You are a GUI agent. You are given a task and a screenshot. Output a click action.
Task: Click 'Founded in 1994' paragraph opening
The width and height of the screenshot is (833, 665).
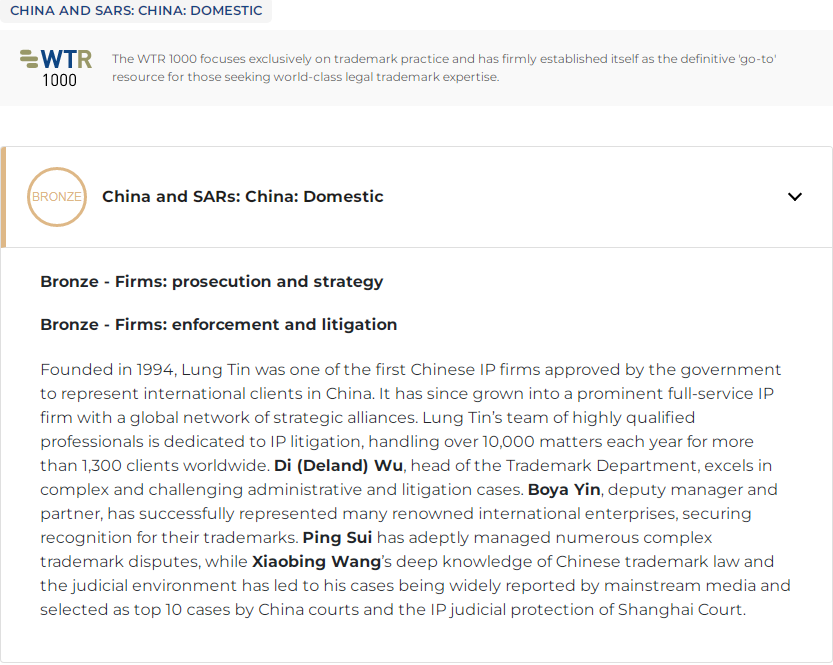108,370
